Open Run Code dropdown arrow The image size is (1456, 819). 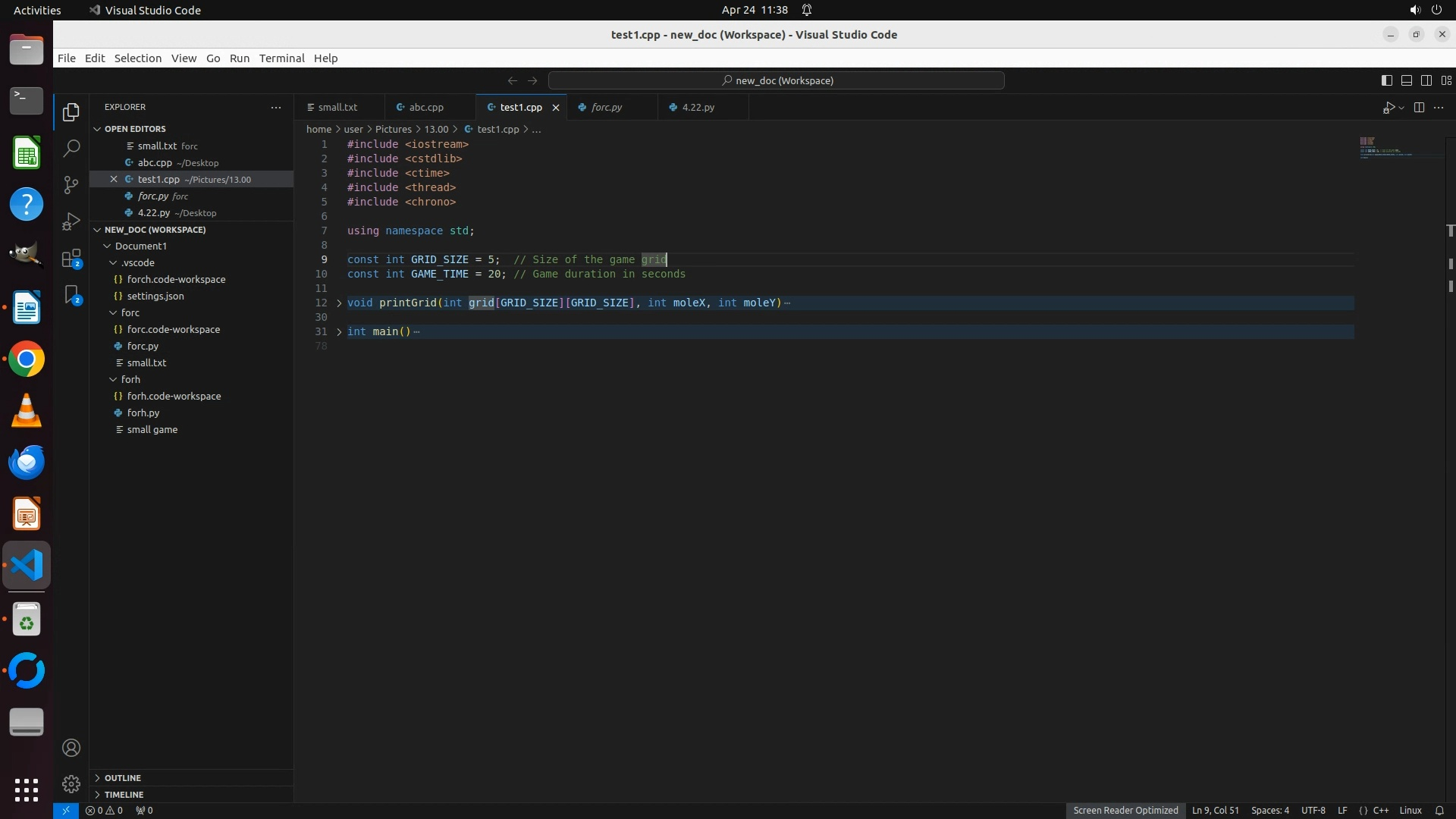click(1401, 108)
